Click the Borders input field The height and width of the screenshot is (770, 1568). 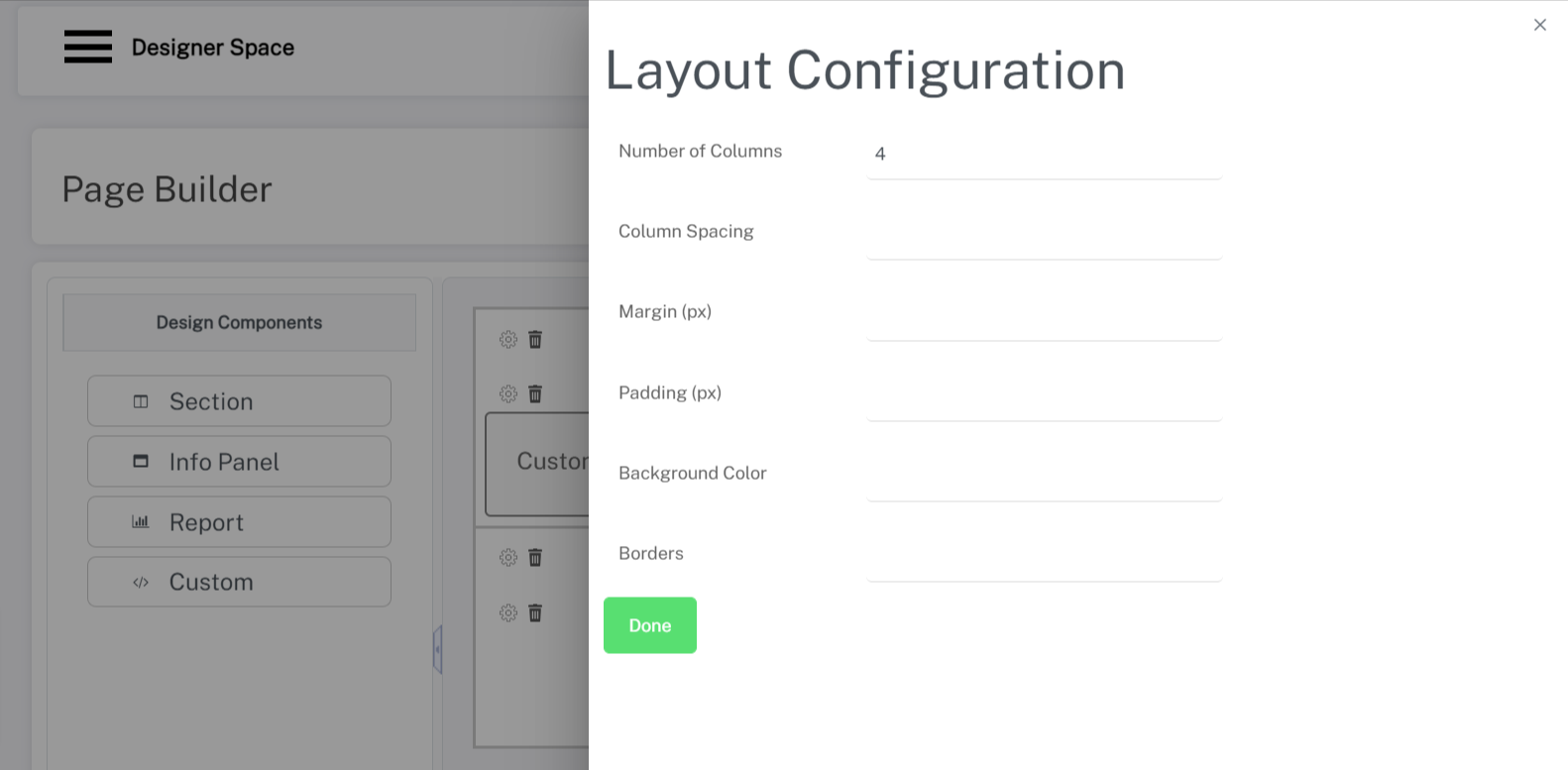[1044, 557]
